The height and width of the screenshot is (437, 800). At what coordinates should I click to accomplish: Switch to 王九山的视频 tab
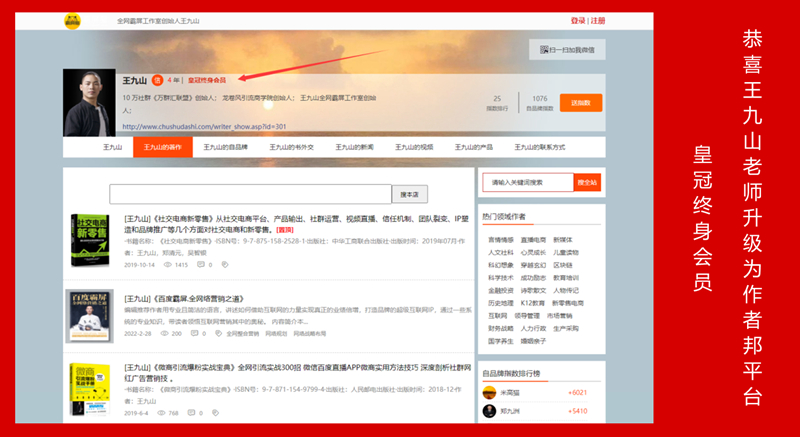(x=412, y=147)
